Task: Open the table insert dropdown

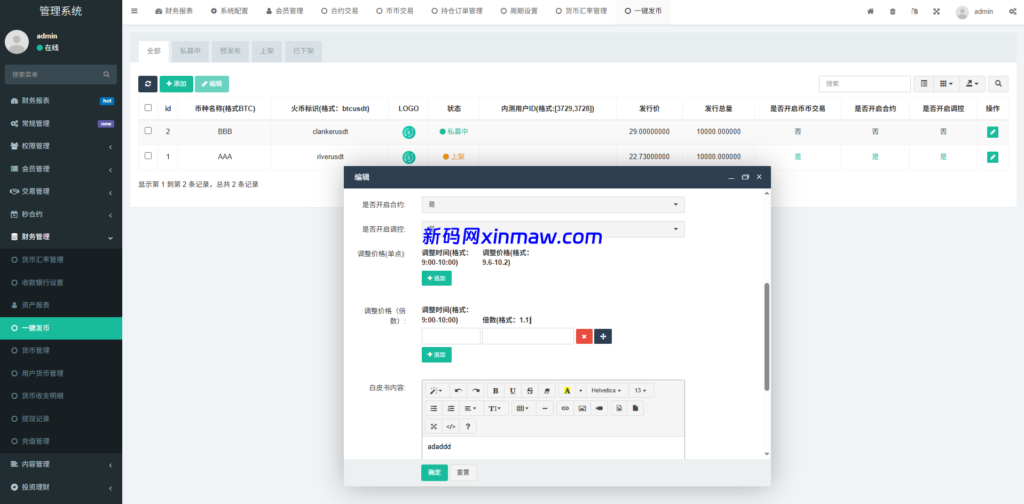Action: [x=522, y=409]
